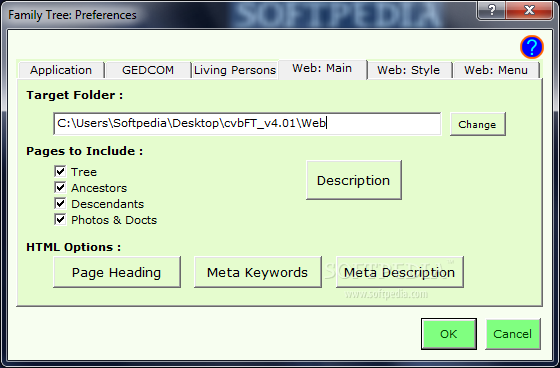Image resolution: width=560 pixels, height=368 pixels.
Task: Confirm preferences with OK
Action: pyautogui.click(x=449, y=334)
